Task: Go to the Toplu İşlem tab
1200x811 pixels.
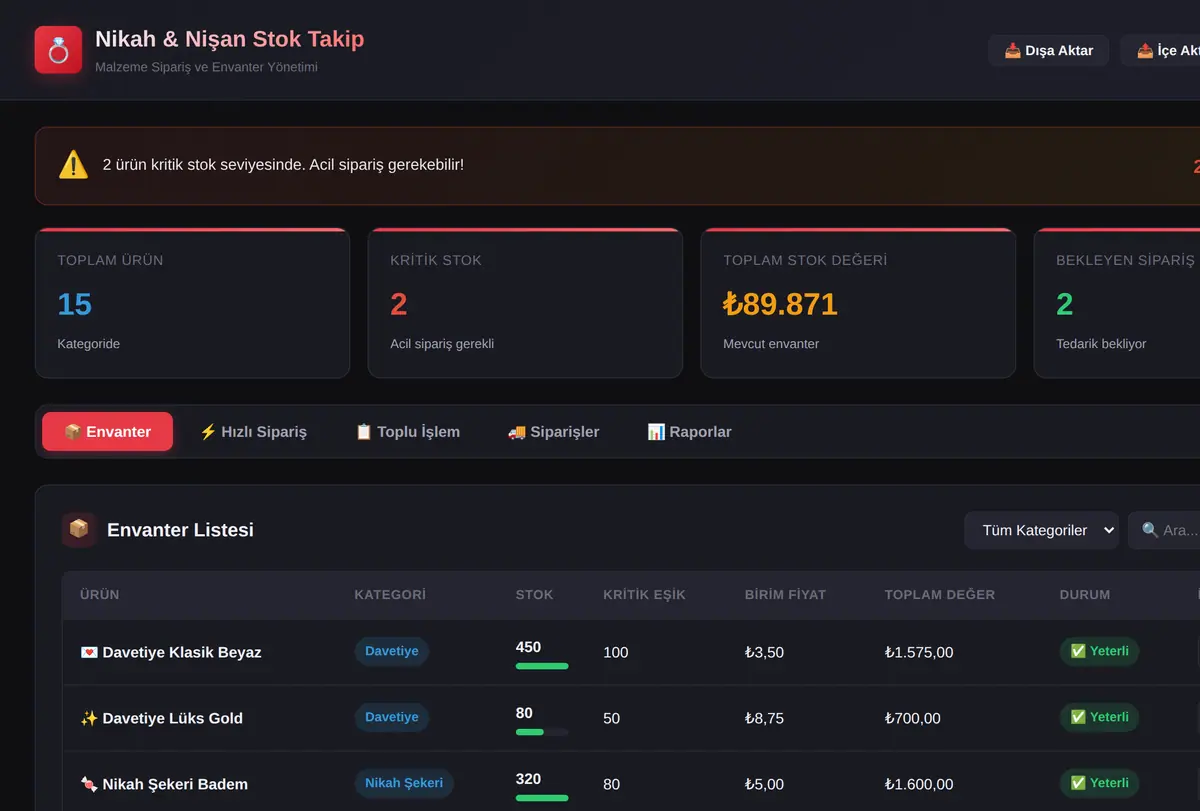Action: [408, 432]
